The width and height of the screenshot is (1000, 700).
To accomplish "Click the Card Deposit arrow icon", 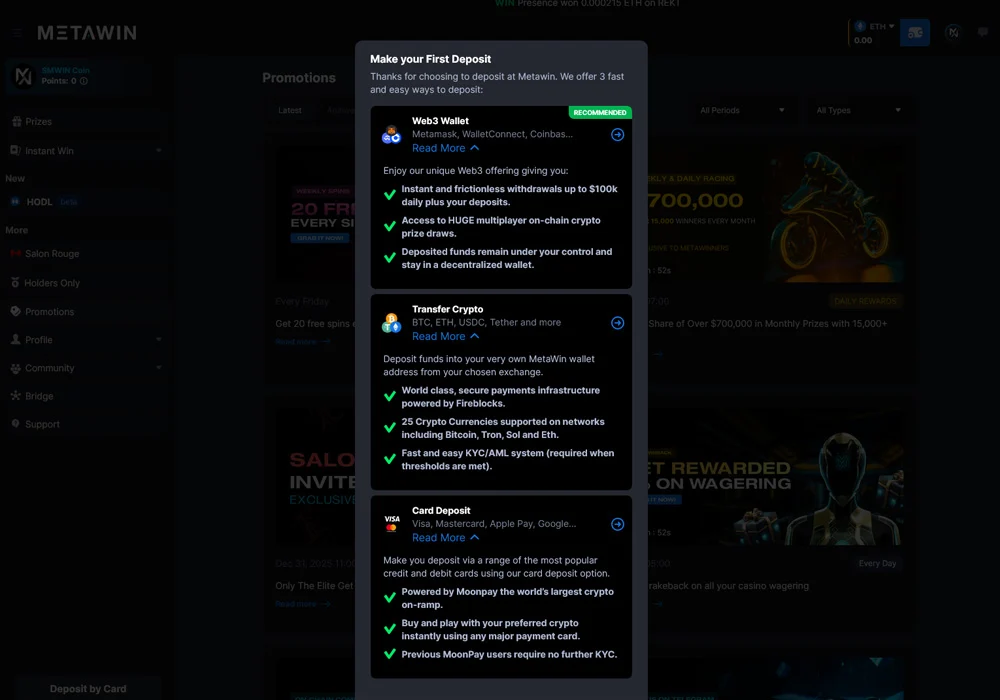I will pyautogui.click(x=617, y=524).
